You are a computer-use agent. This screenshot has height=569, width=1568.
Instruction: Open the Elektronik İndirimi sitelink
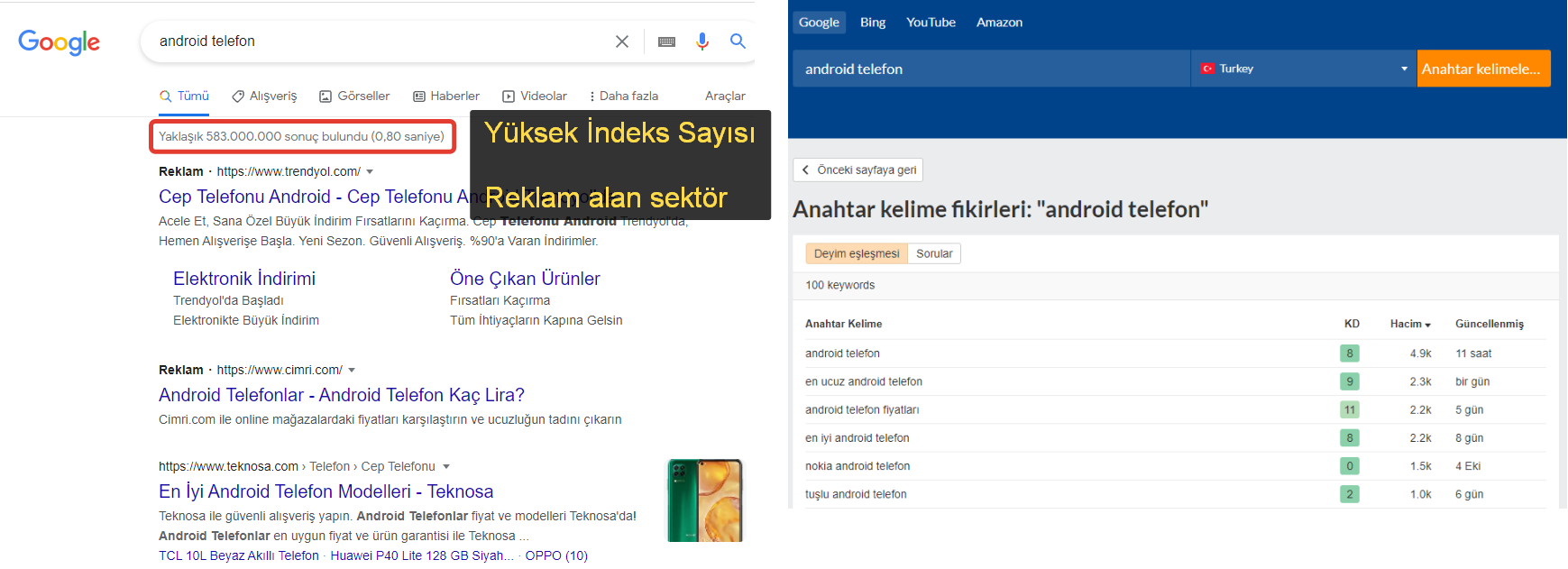point(244,279)
